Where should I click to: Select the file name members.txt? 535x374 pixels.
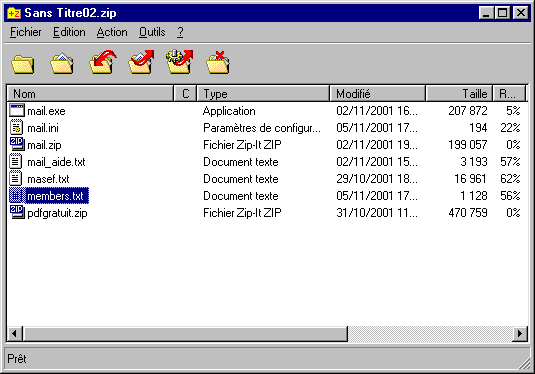57,196
